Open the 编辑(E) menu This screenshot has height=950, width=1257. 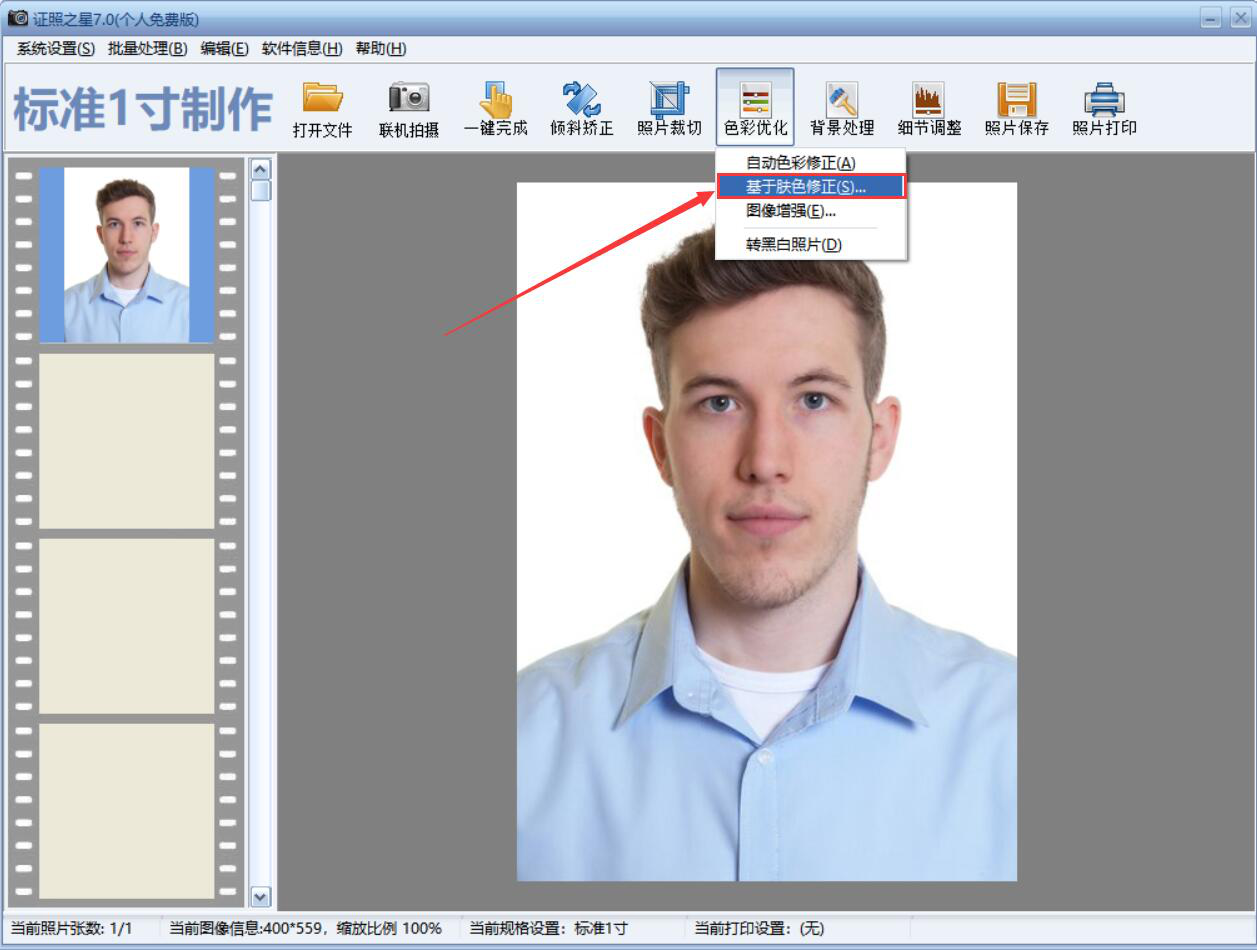click(x=224, y=49)
